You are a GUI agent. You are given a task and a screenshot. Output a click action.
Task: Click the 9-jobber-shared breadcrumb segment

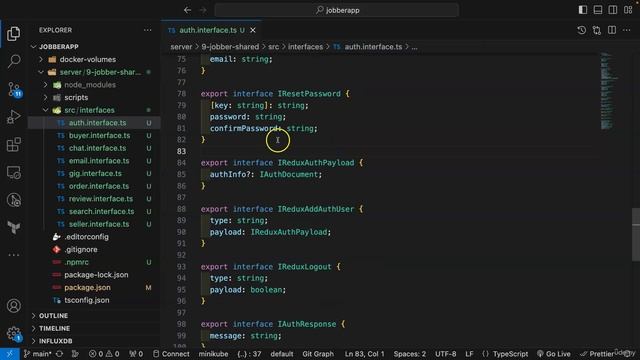coord(230,47)
